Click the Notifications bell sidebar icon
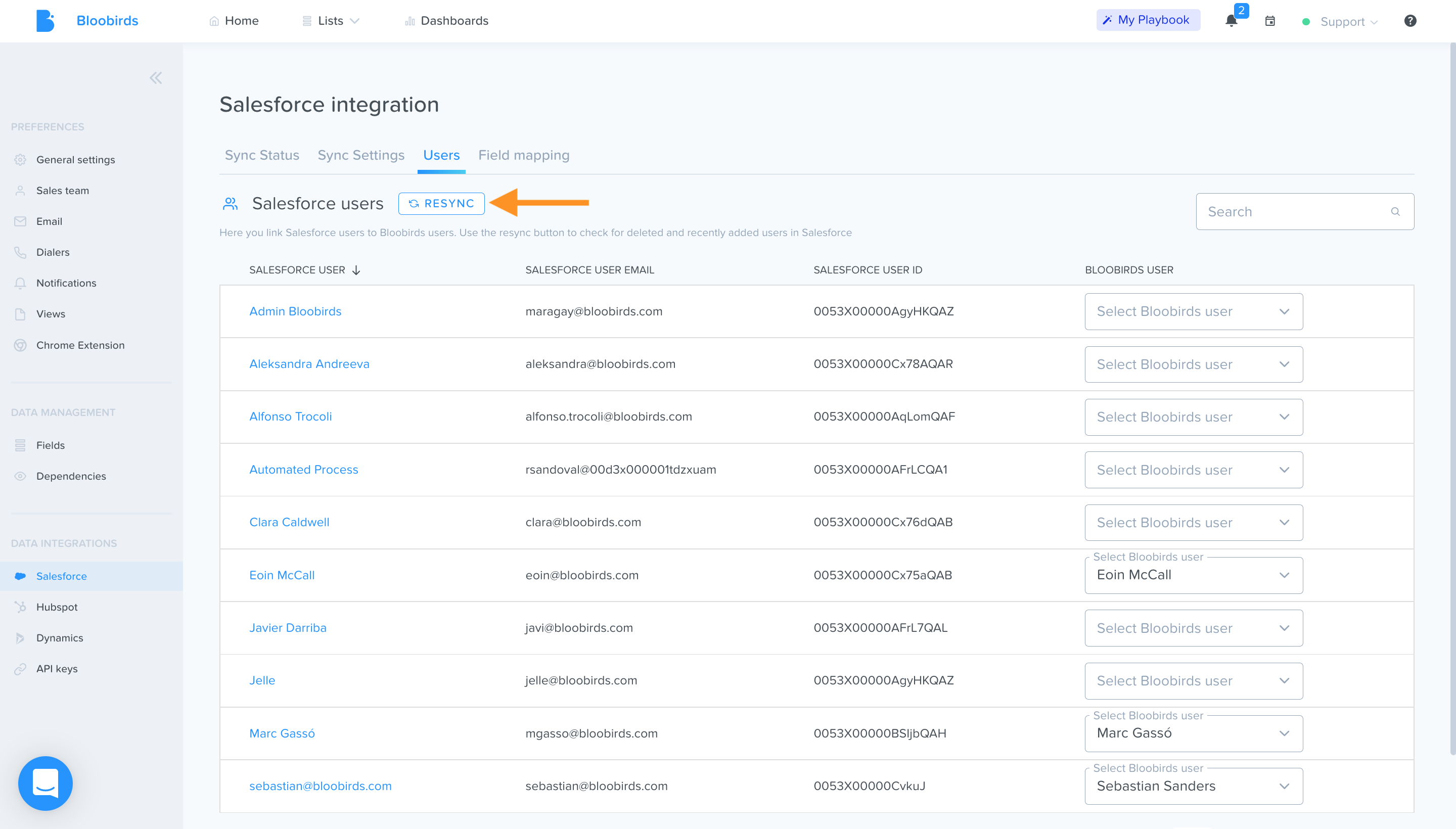 (x=21, y=283)
